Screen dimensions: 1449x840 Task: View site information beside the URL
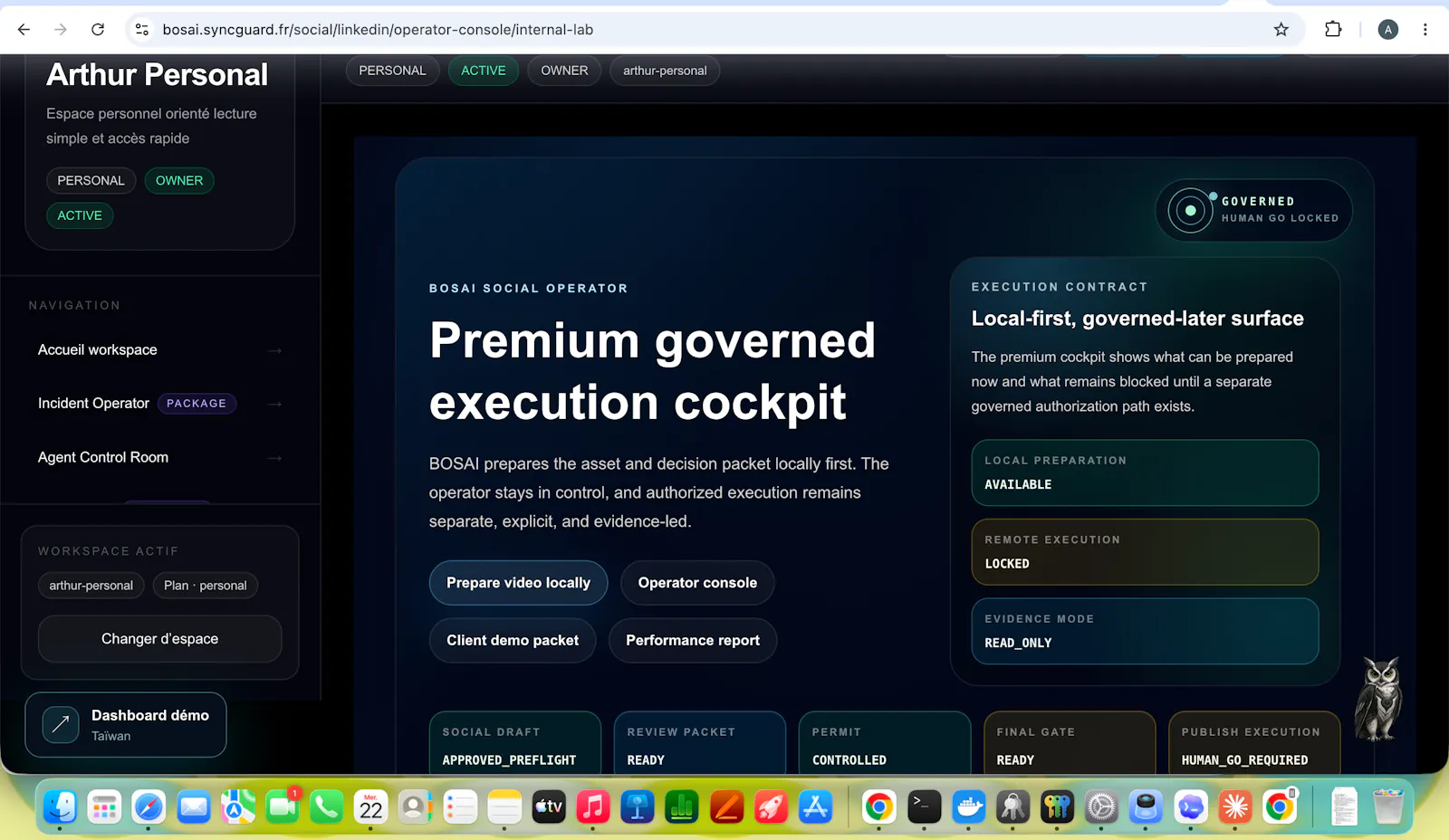click(142, 30)
